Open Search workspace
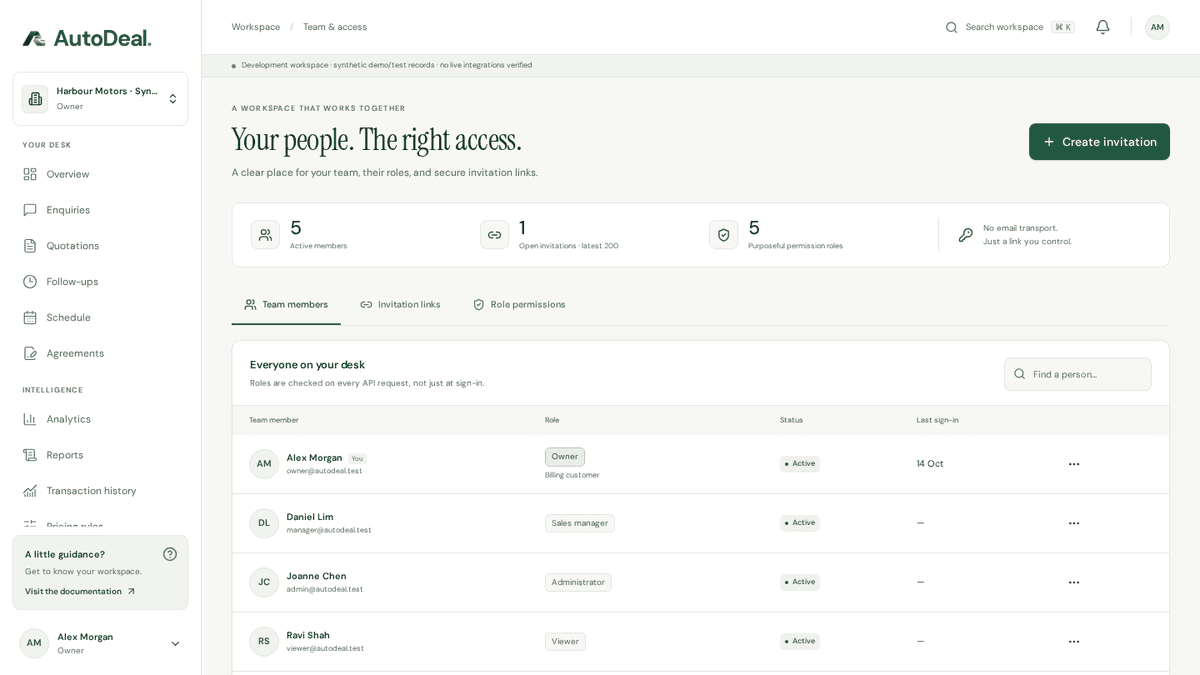Viewport: 1200px width, 675px height. [1010, 27]
